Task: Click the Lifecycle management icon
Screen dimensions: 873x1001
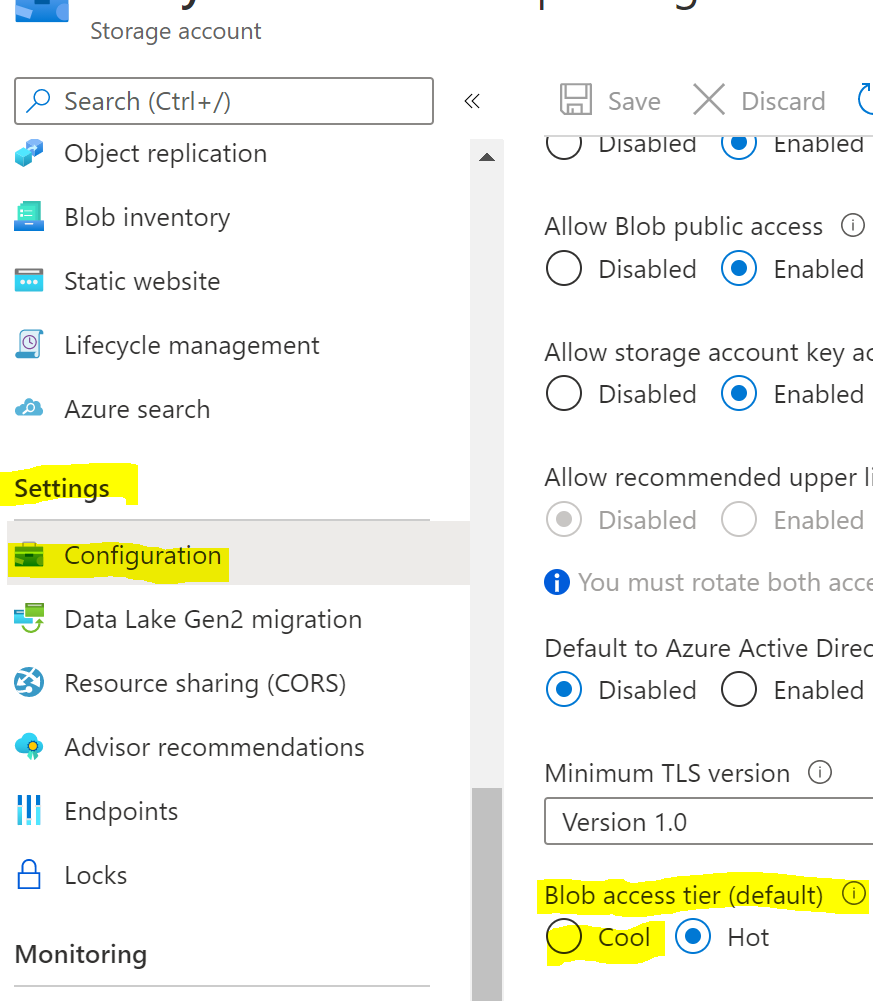Action: pos(29,344)
